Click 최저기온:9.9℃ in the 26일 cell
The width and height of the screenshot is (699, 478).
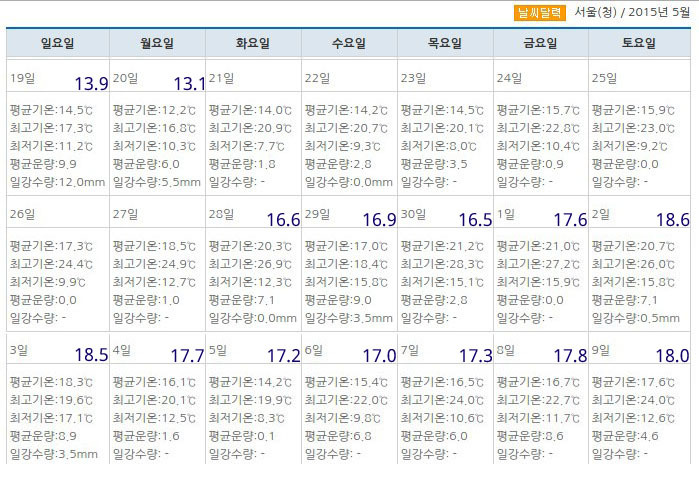[48, 282]
